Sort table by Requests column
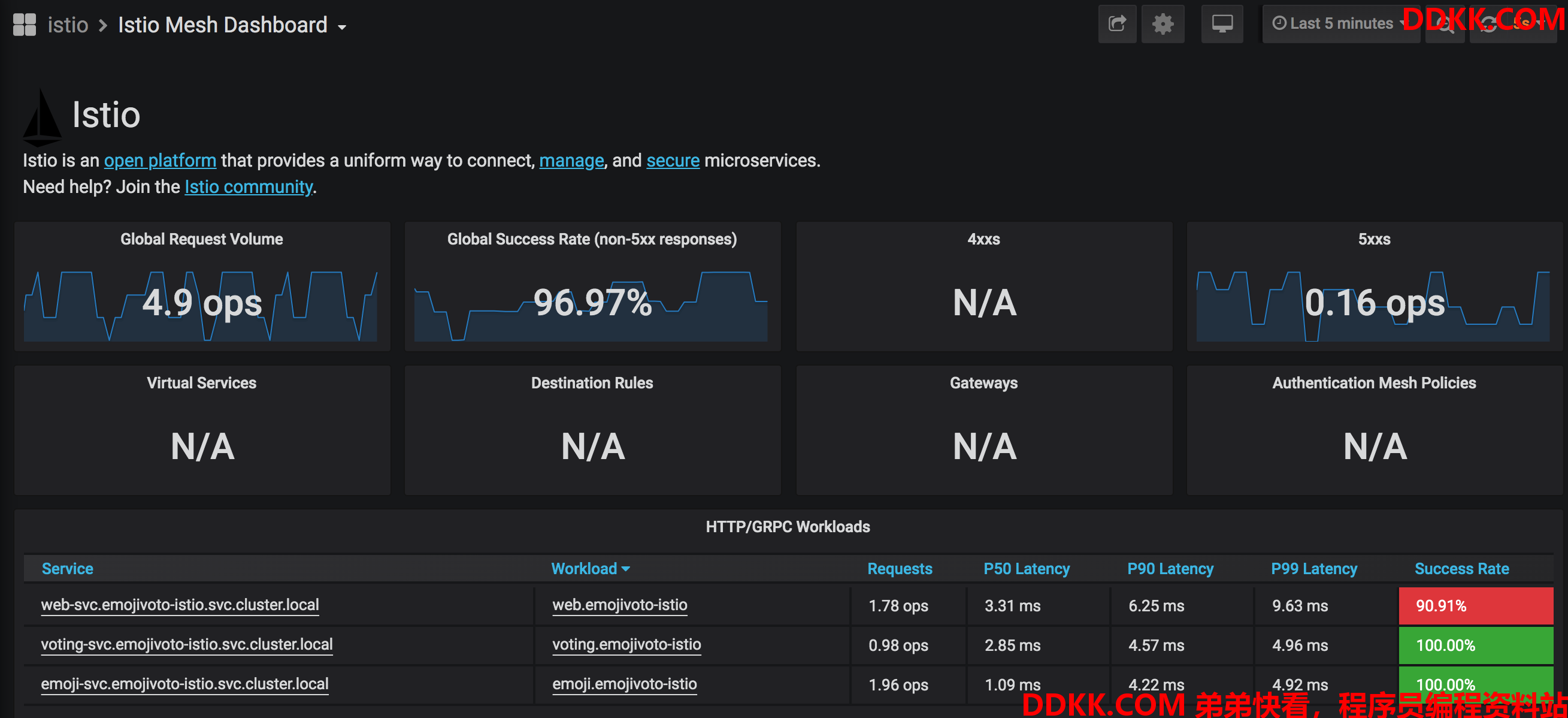The height and width of the screenshot is (718, 1568). pos(900,569)
